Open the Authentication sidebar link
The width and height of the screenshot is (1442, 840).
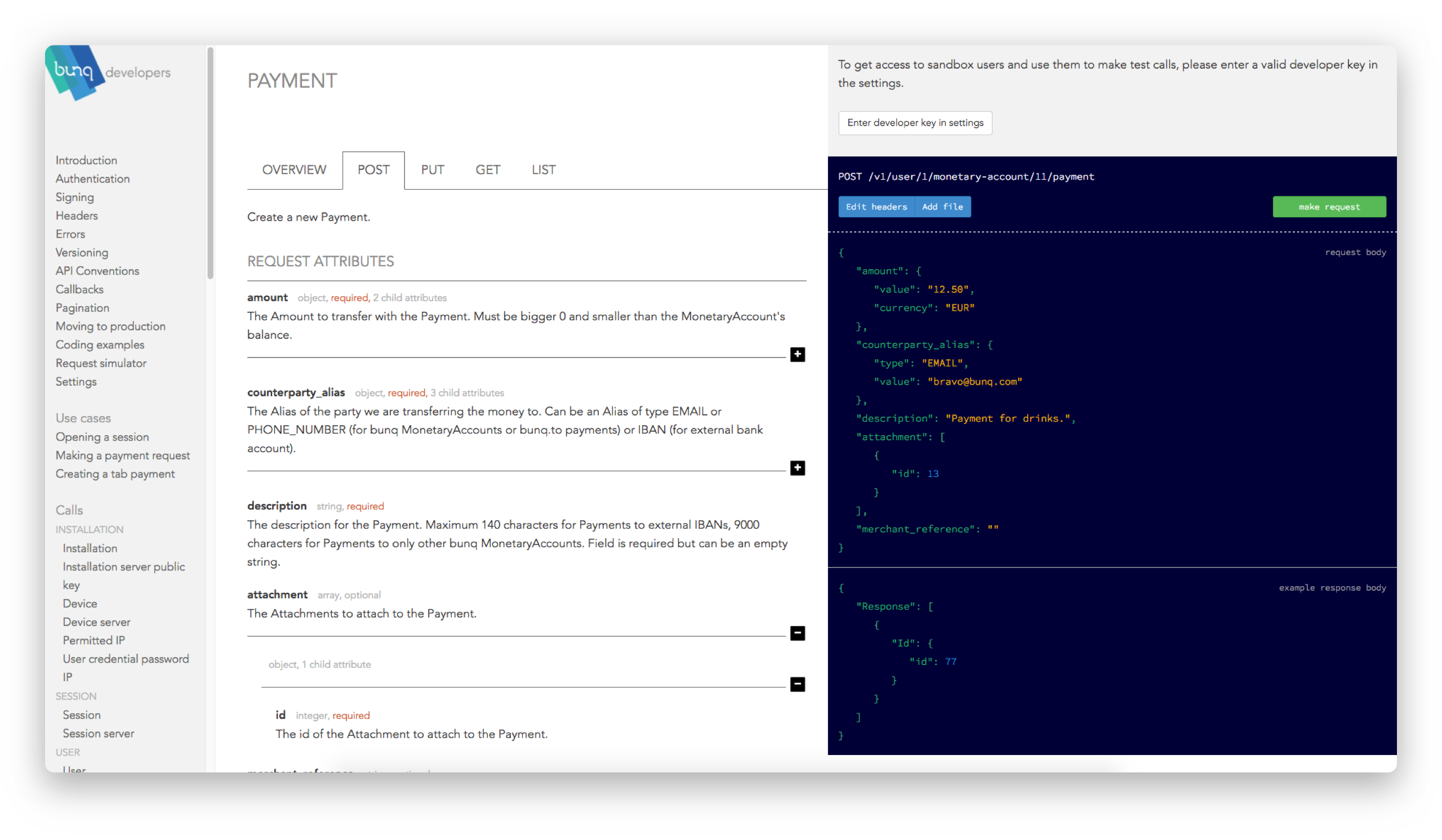pos(93,179)
